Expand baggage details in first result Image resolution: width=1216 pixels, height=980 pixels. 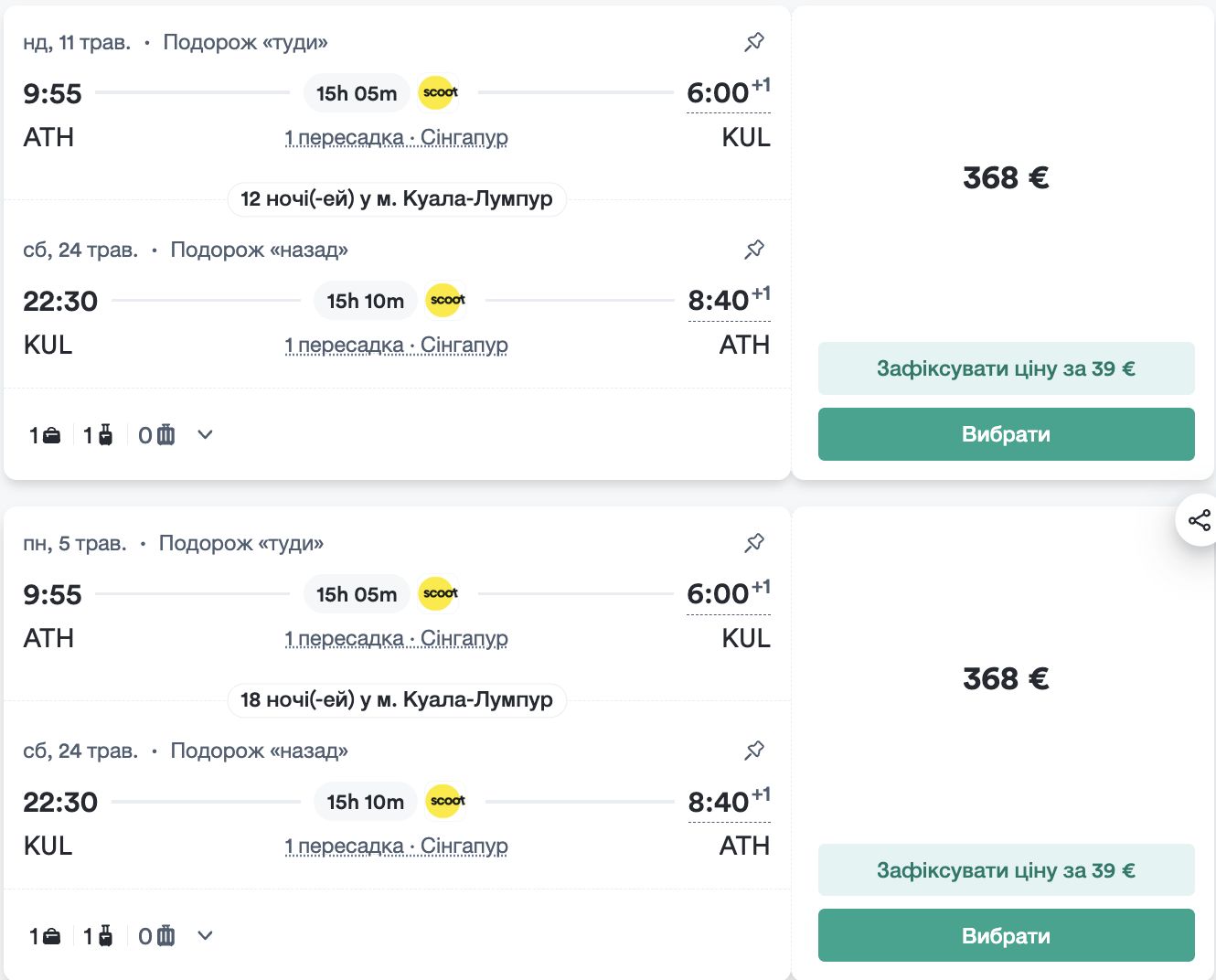point(205,435)
